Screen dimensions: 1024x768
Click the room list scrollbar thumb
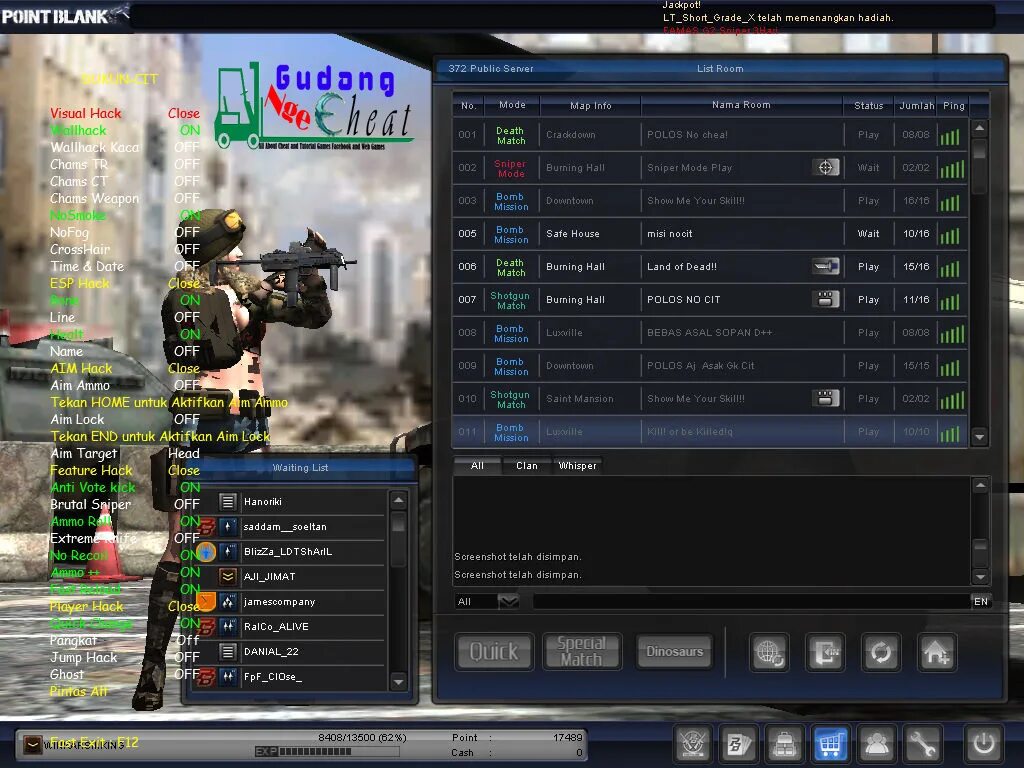979,151
